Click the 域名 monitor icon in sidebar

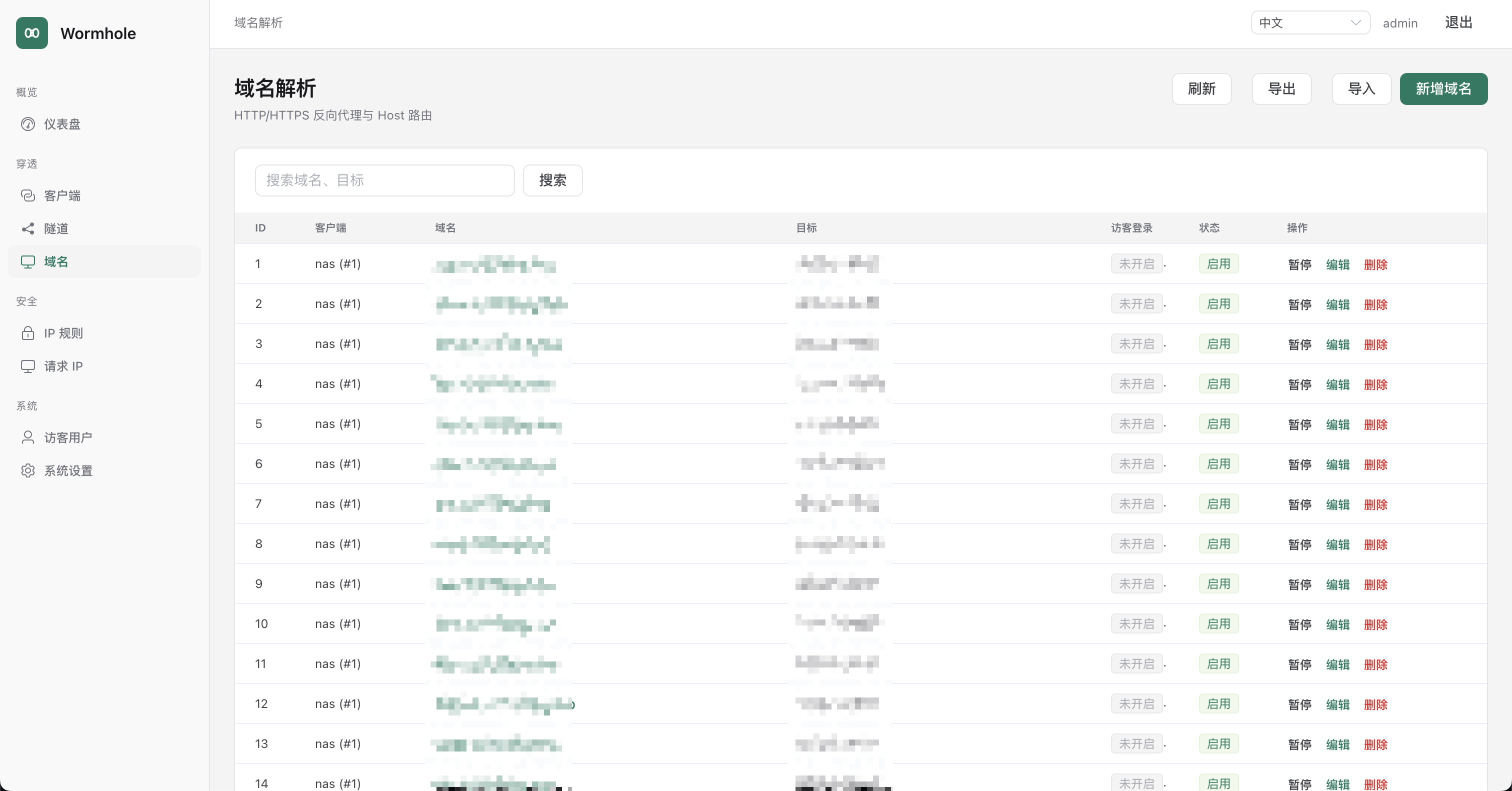coord(27,261)
